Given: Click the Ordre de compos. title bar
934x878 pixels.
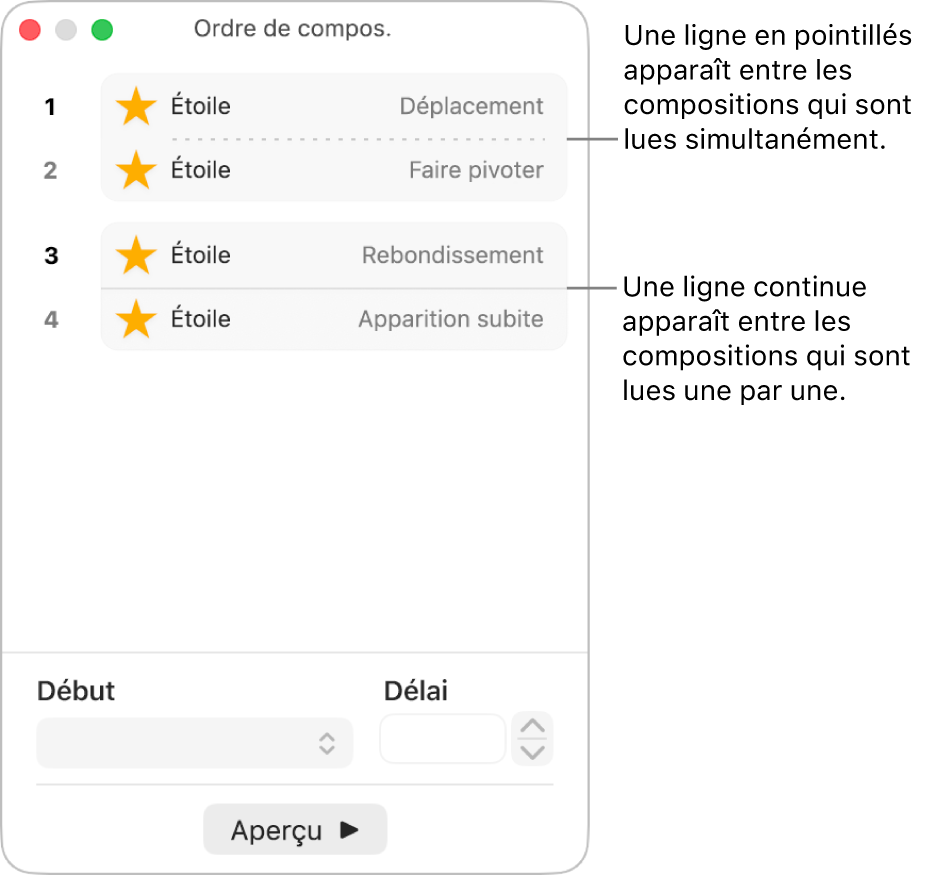Looking at the screenshot, I should point(294,28).
